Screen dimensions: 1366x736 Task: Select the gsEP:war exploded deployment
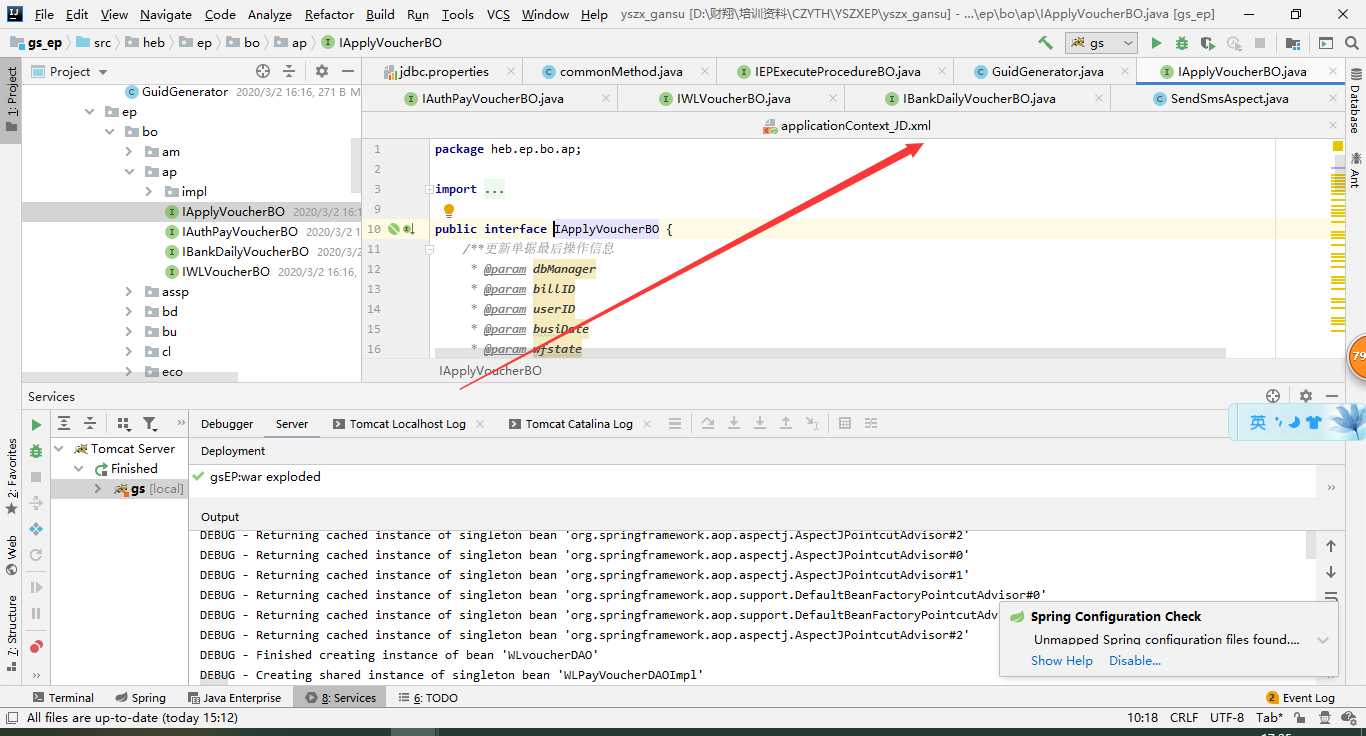coord(265,477)
